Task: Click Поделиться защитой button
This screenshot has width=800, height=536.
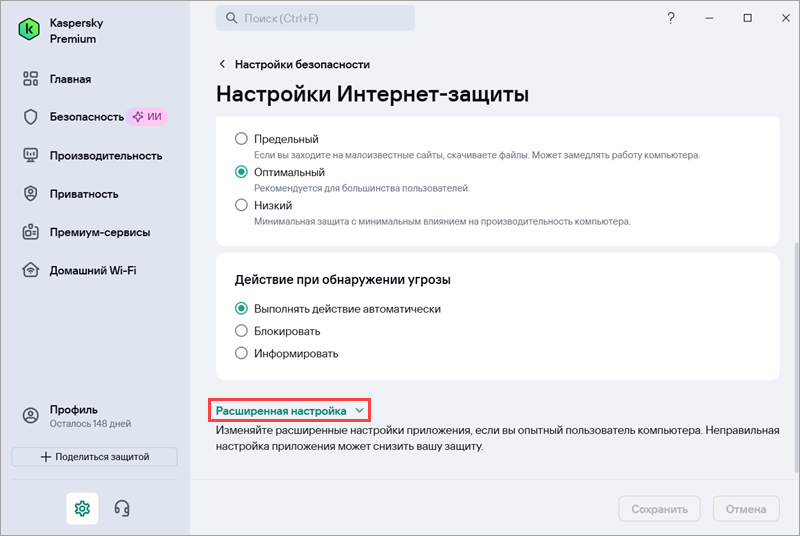Action: [94, 456]
